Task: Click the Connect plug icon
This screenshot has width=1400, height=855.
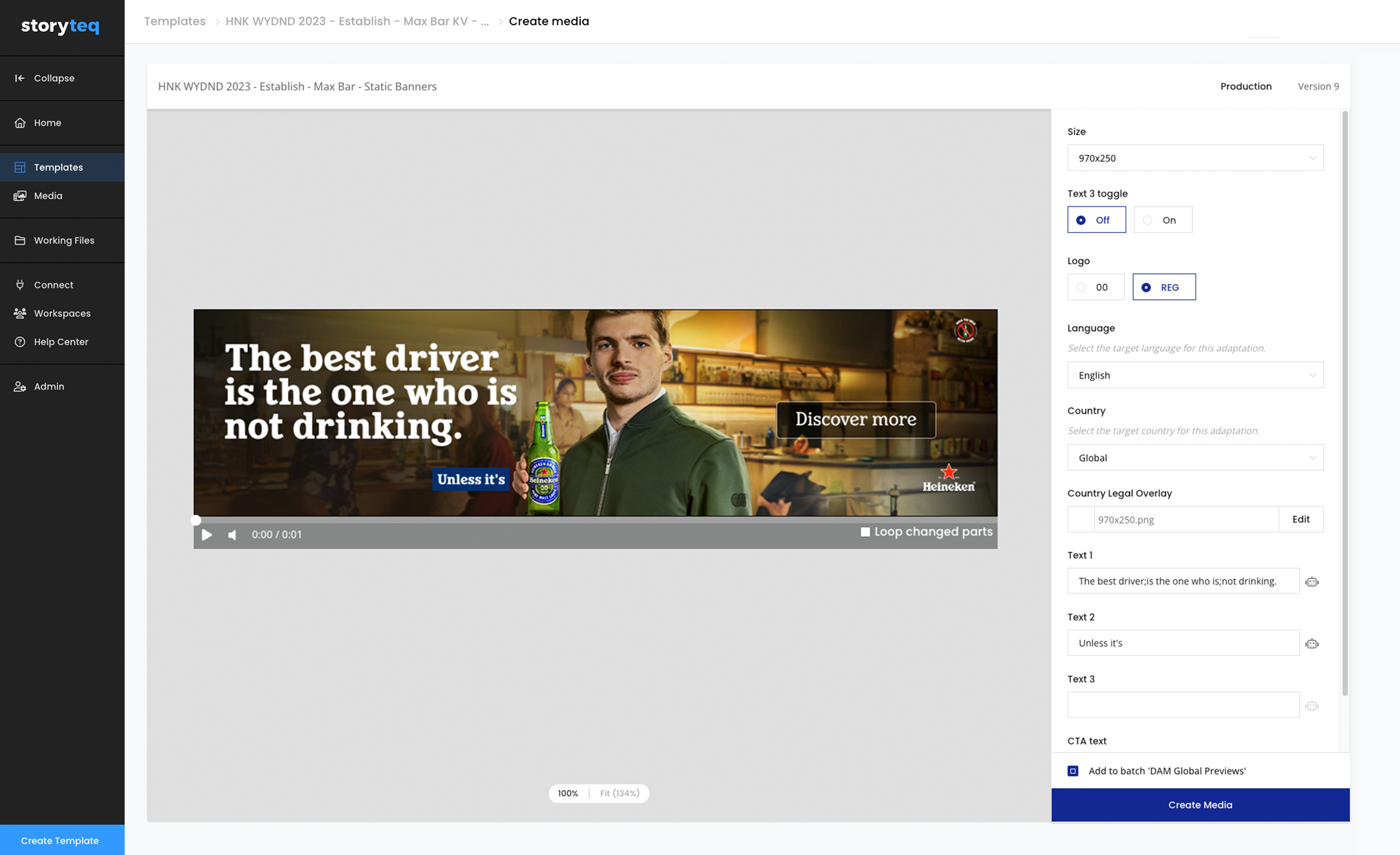Action: [20, 285]
